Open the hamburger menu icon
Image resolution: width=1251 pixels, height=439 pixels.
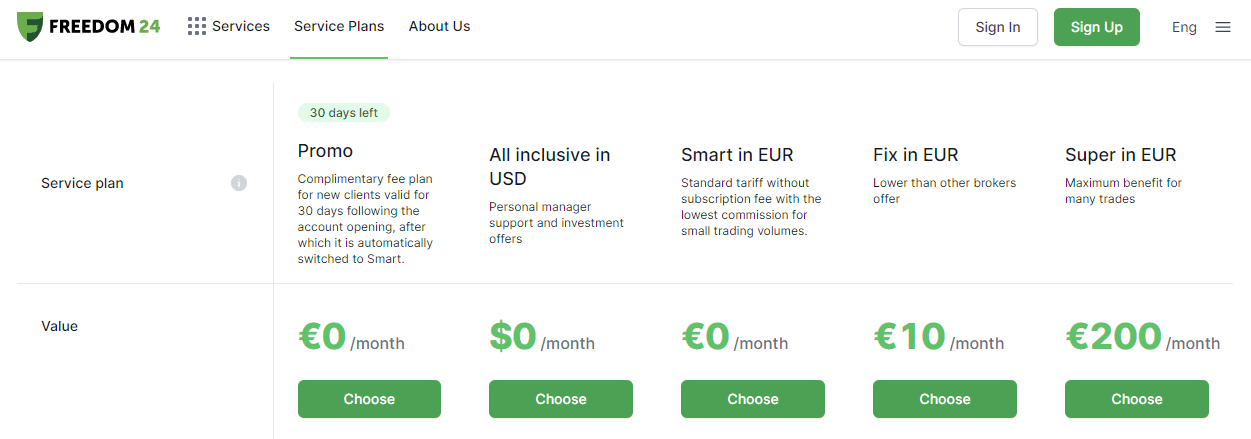(x=1223, y=27)
